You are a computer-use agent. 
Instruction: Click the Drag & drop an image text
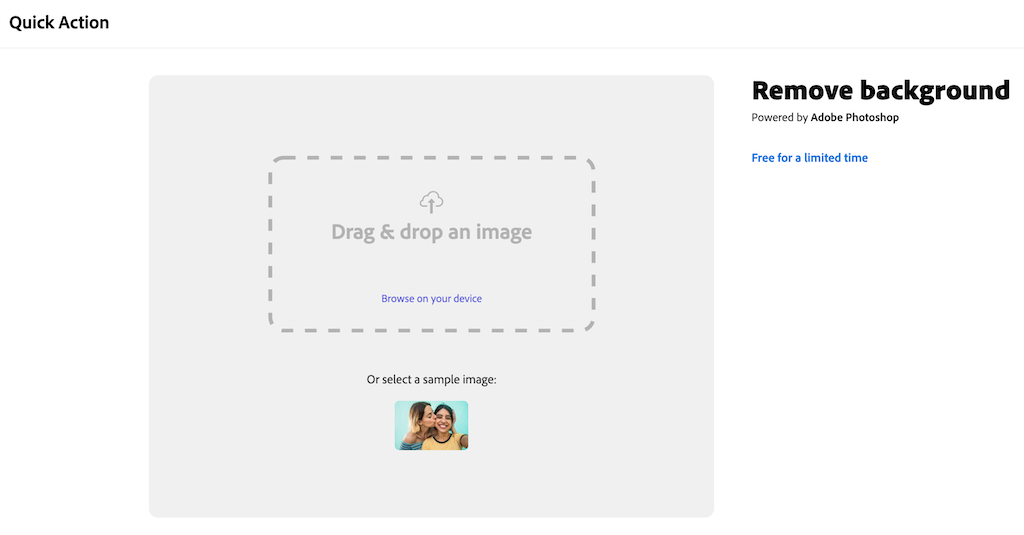pos(431,232)
